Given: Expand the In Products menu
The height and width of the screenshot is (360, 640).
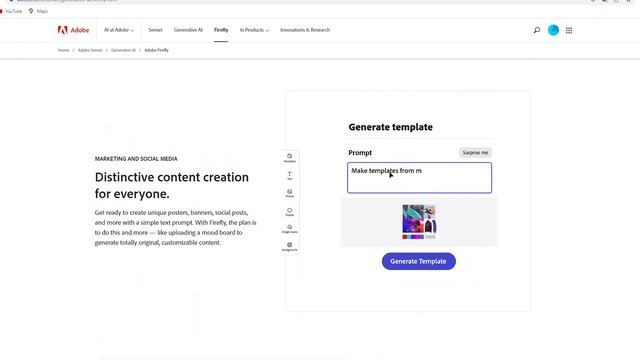Looking at the screenshot, I should click(x=254, y=30).
